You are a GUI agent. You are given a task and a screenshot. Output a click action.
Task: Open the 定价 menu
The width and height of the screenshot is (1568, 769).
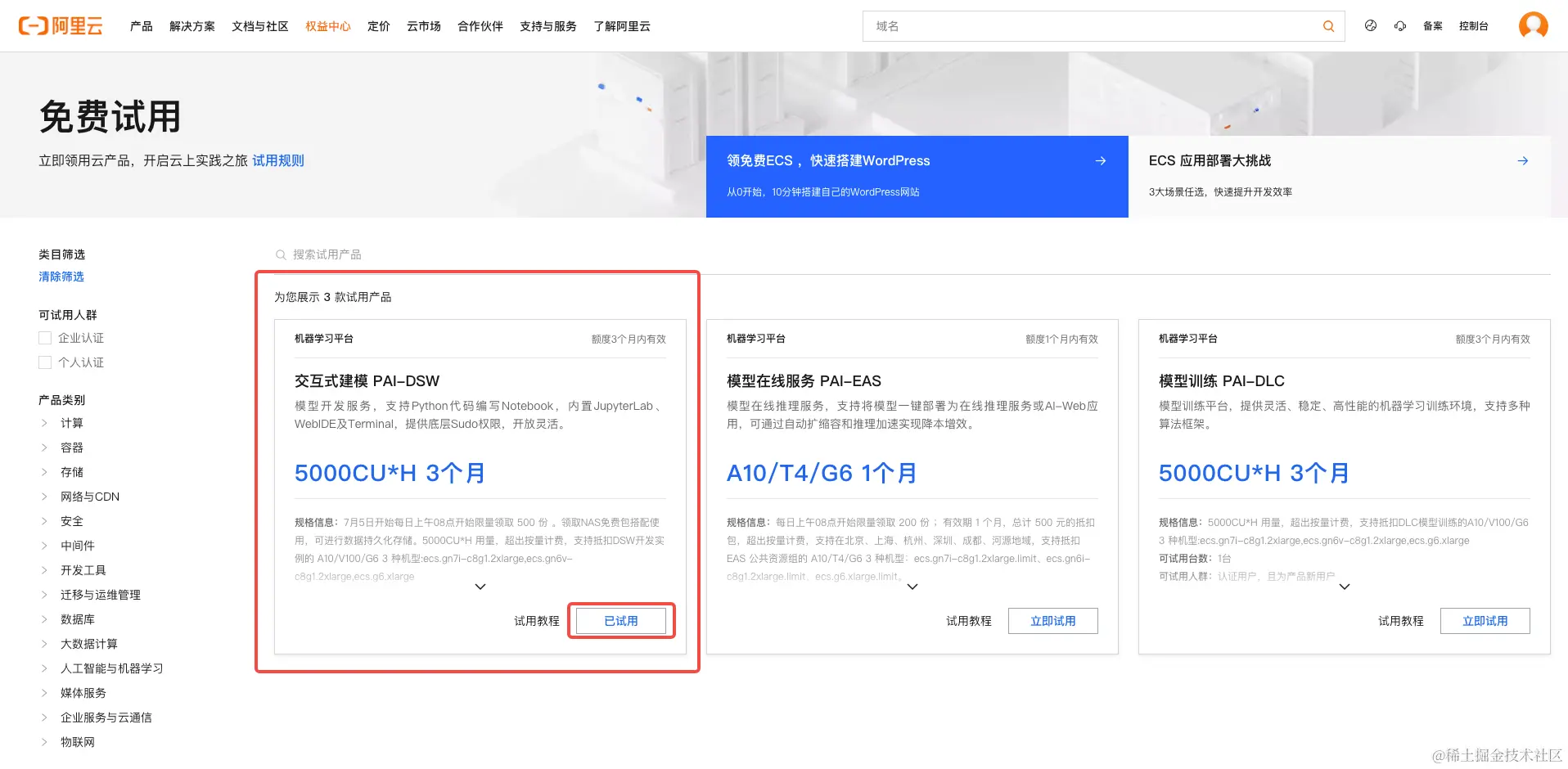pyautogui.click(x=379, y=26)
